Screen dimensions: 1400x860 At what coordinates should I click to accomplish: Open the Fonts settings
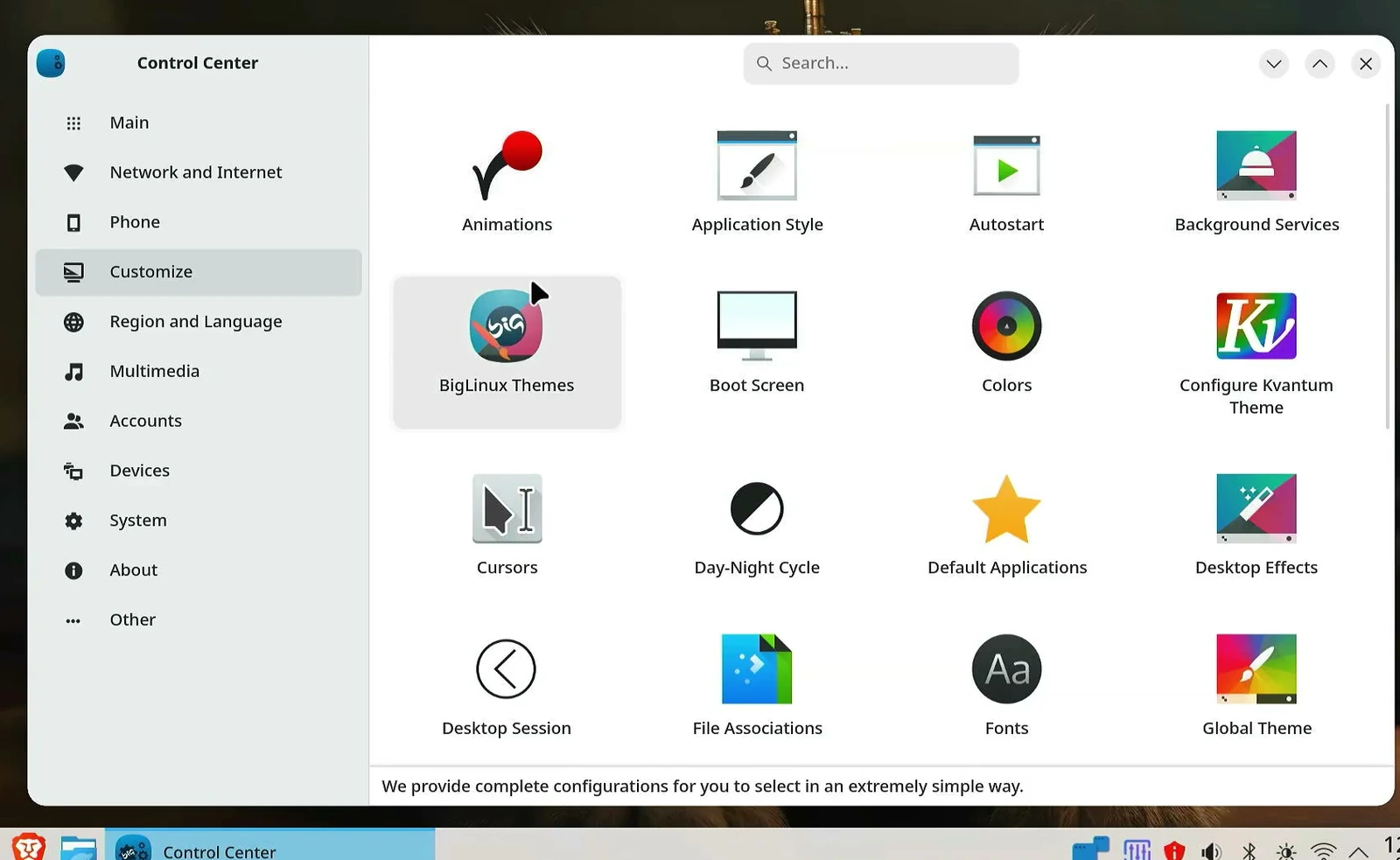click(1006, 686)
